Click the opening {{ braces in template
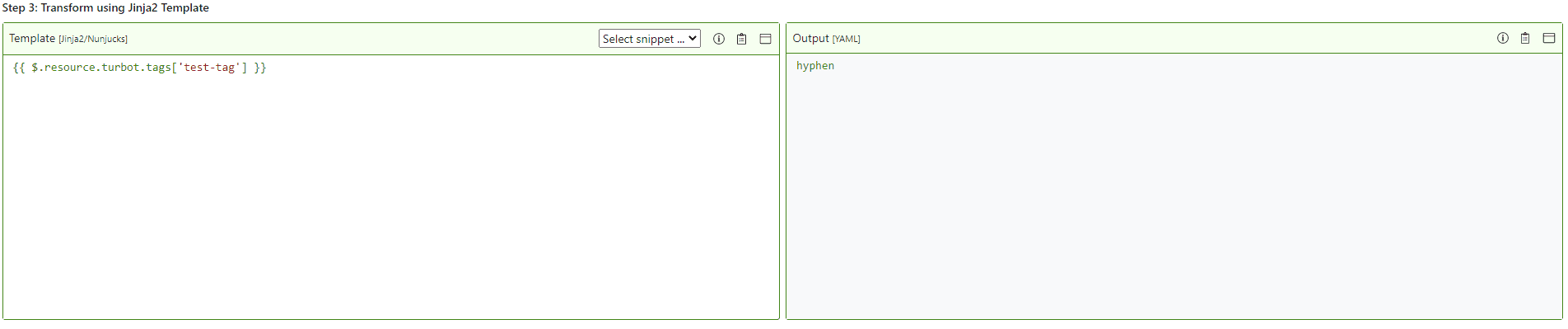 (19, 68)
